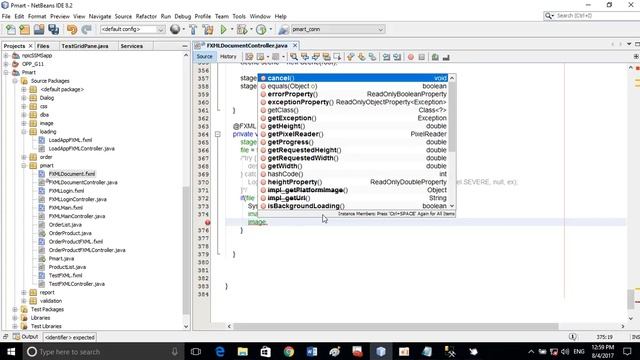Click the Uncomment icon in the editor toolbar

click(446, 57)
